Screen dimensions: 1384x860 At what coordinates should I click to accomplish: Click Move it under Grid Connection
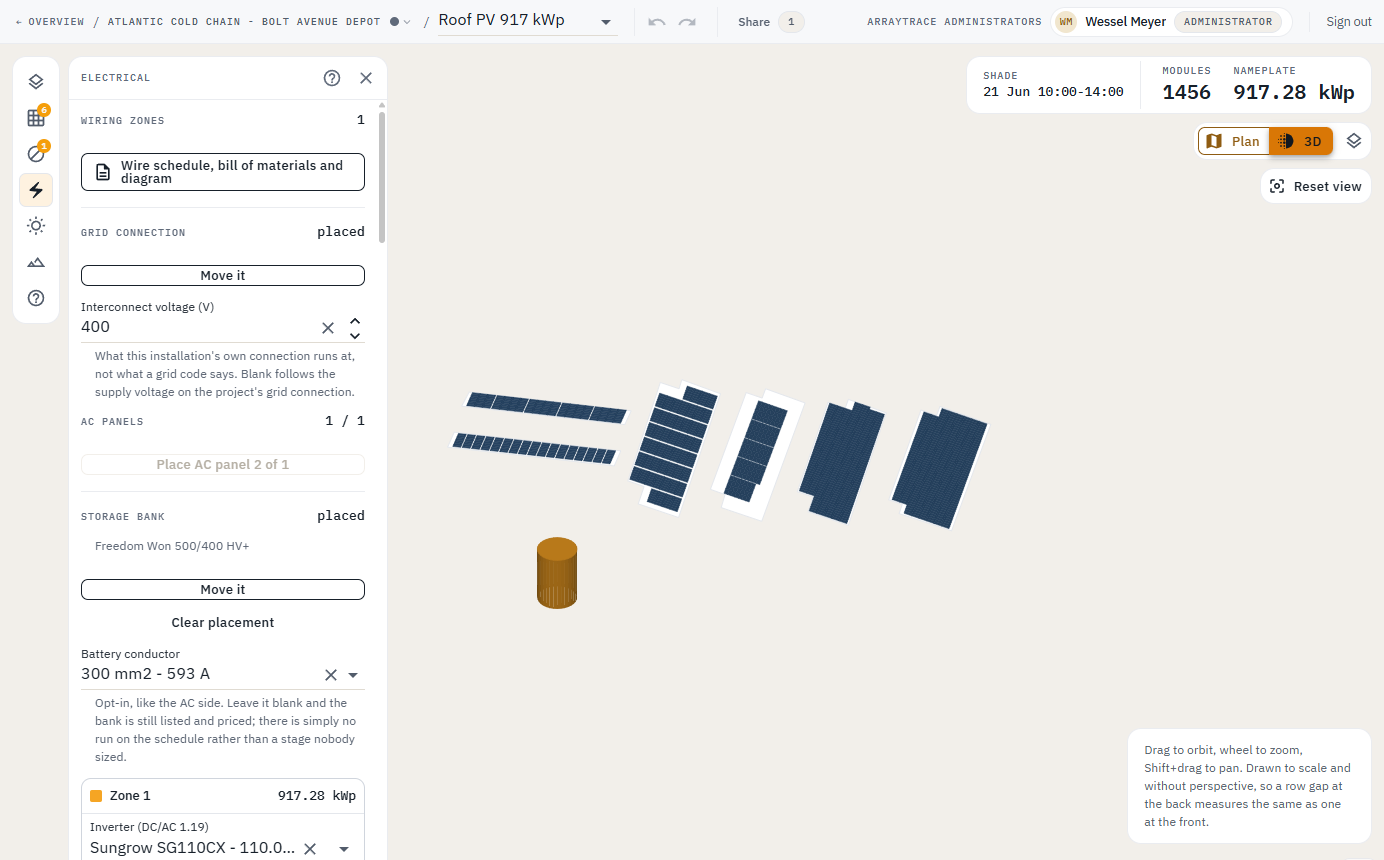tap(223, 276)
